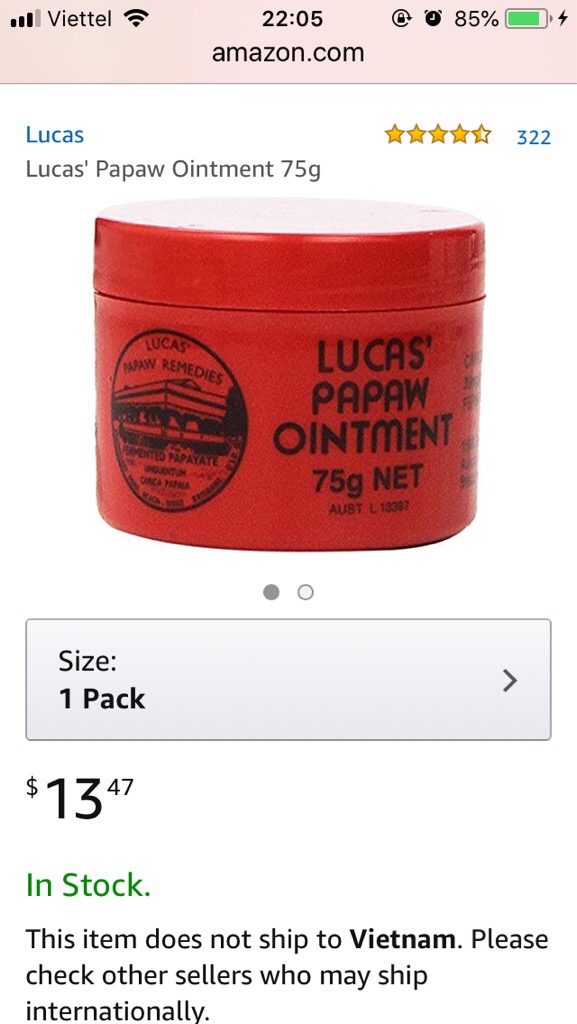577x1024 pixels.
Task: Tap the cellular signal bars icon
Action: [x=26, y=20]
